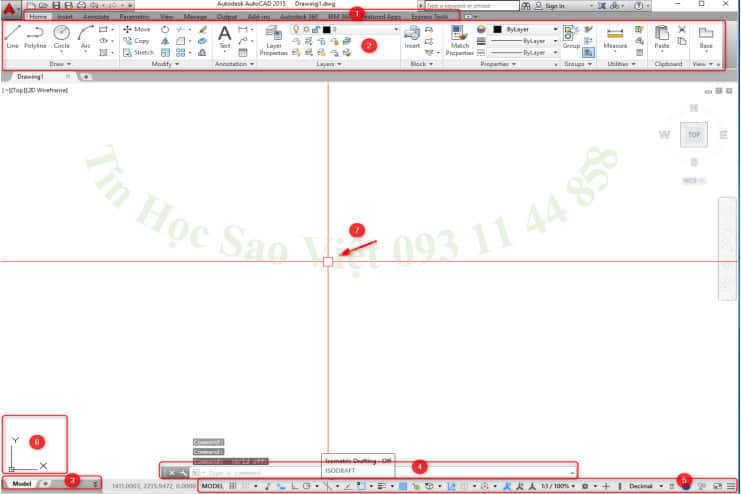Screen dimensions: 741x494
Task: Click the WCS dropdown under ViewCube
Action: [694, 181]
